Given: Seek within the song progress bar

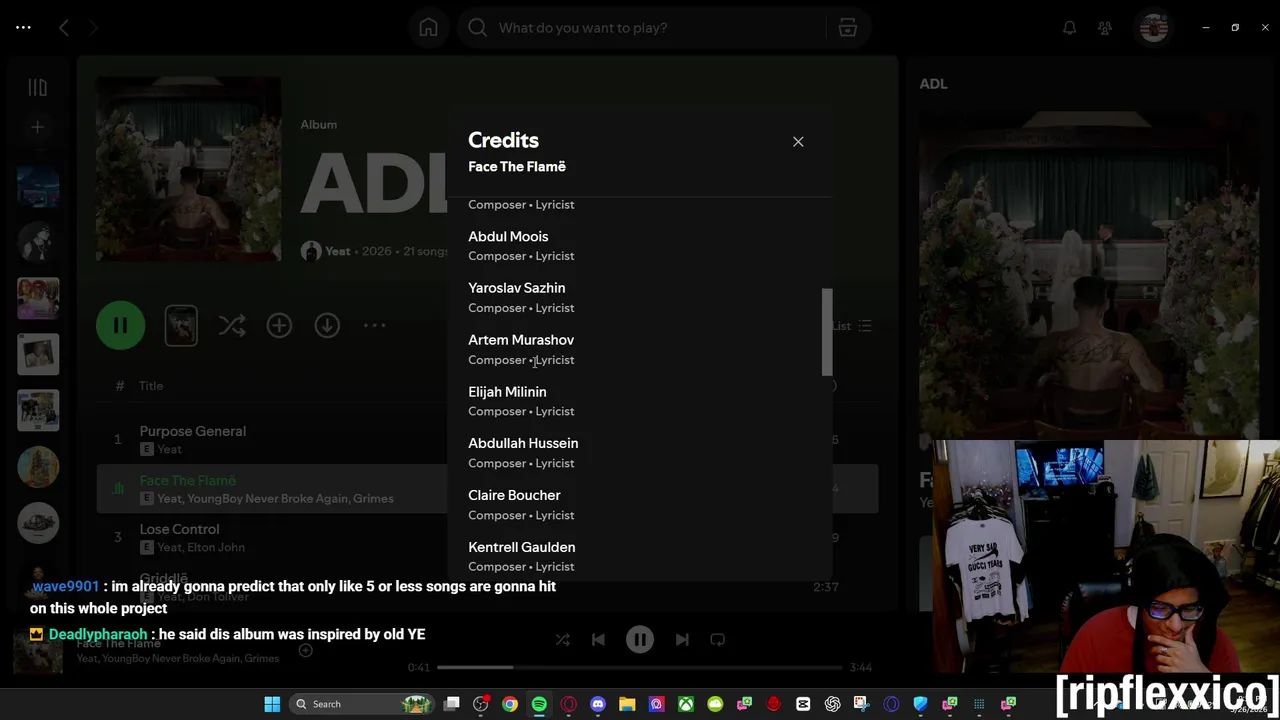Looking at the screenshot, I should pyautogui.click(x=639, y=667).
